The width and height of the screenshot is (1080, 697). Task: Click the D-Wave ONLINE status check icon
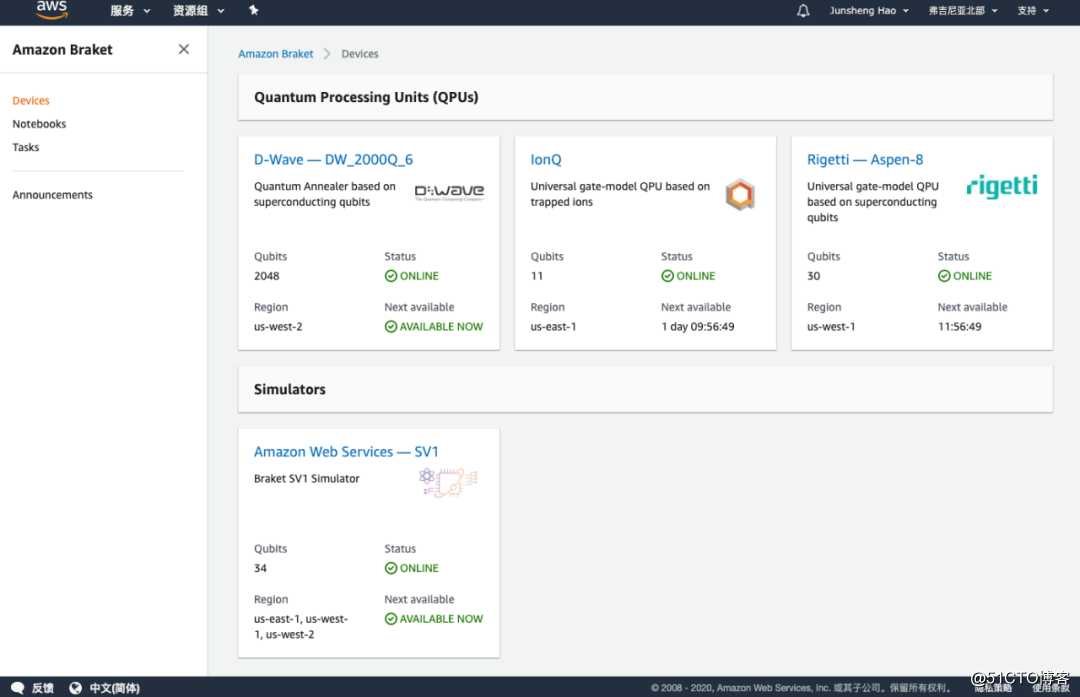391,275
